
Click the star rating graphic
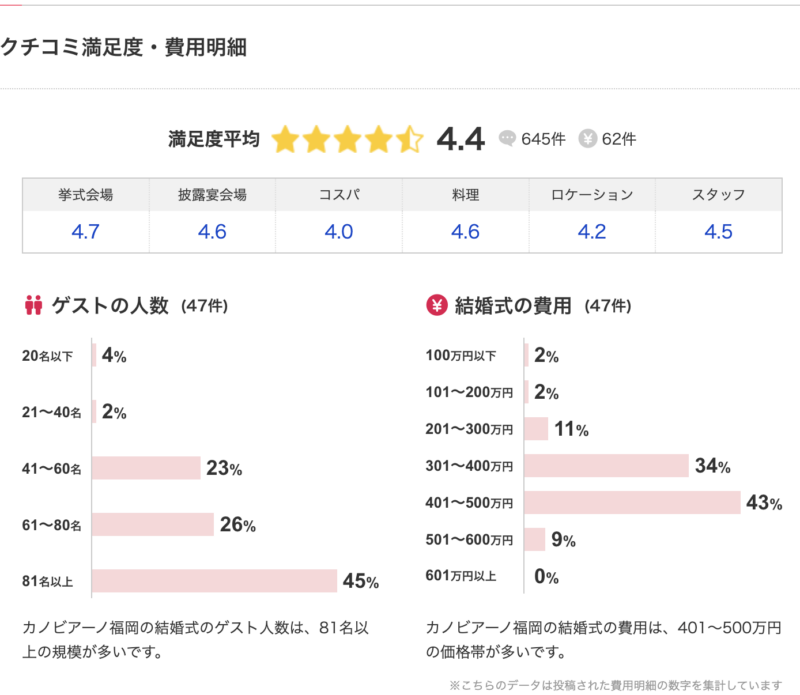pos(347,139)
